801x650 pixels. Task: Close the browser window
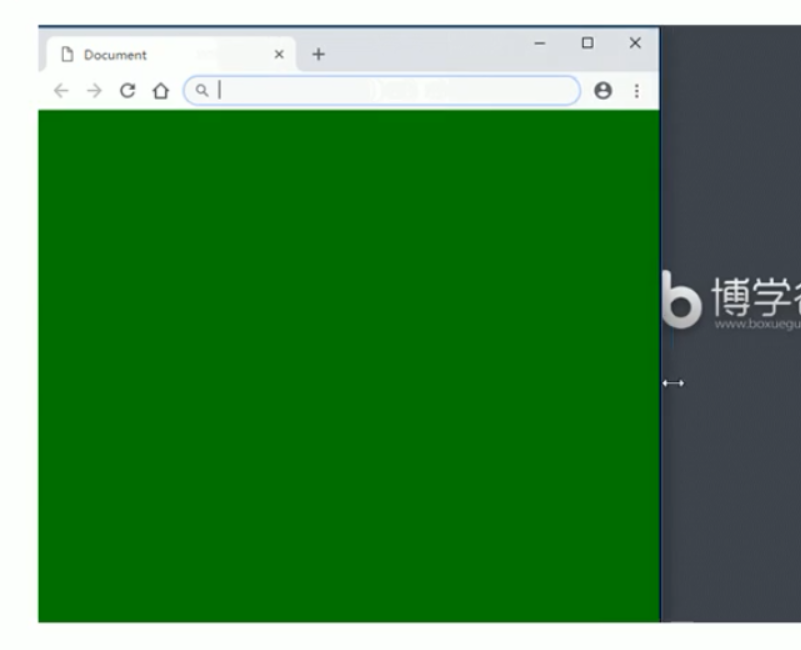(635, 43)
